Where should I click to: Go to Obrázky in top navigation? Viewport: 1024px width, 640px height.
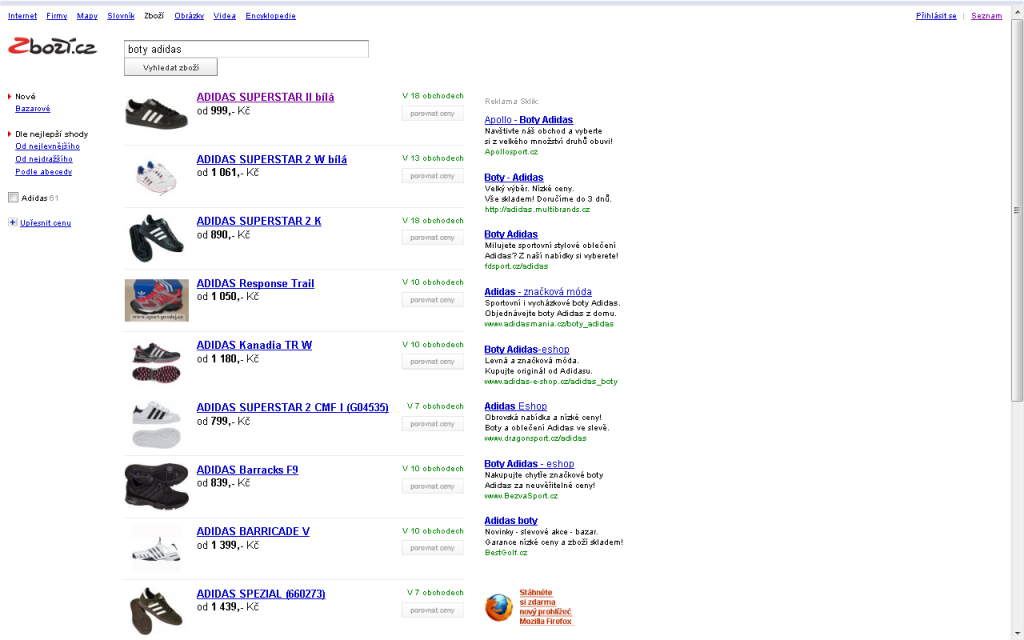pyautogui.click(x=189, y=16)
